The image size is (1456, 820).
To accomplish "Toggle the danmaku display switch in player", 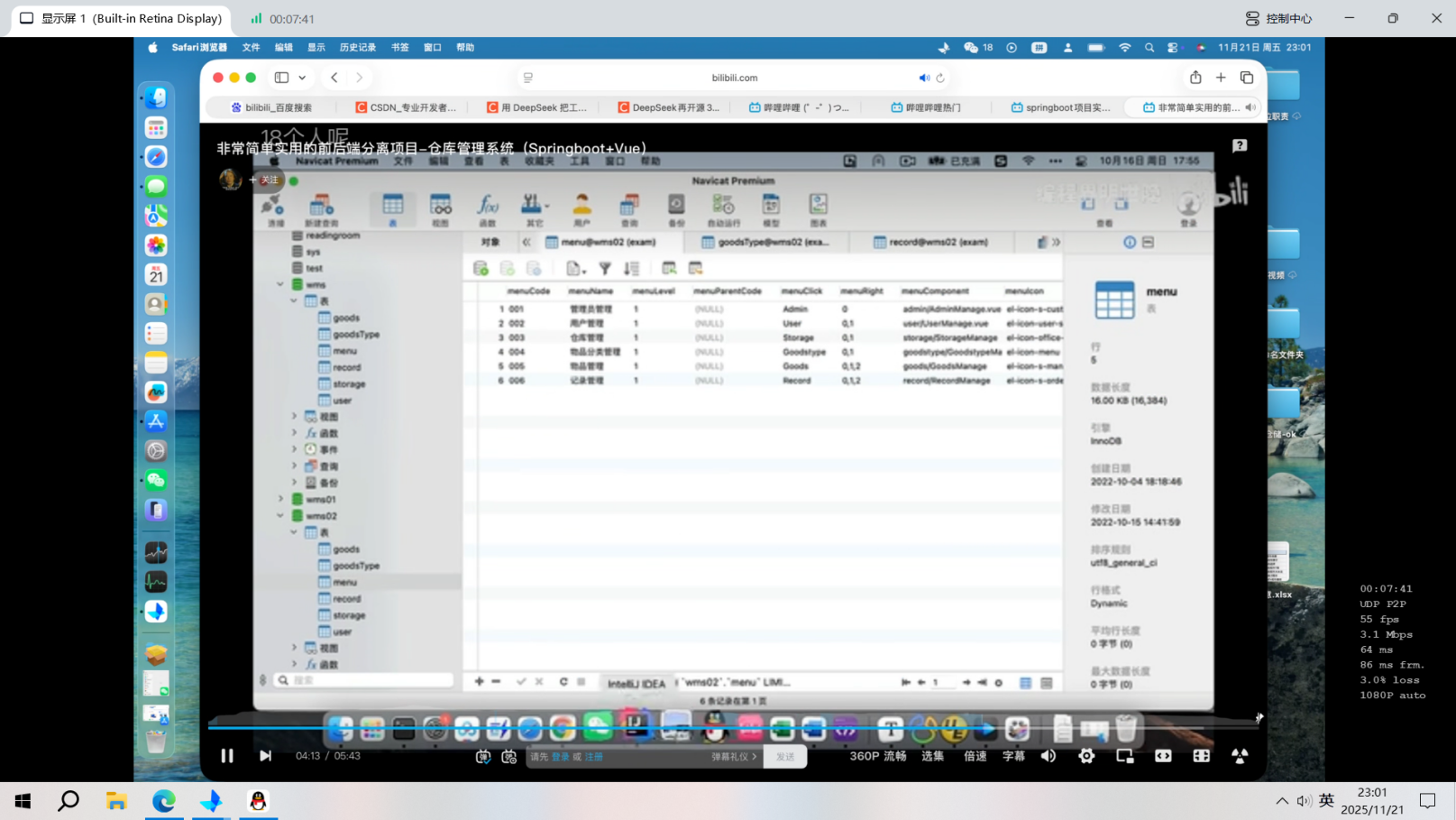I will tap(483, 757).
